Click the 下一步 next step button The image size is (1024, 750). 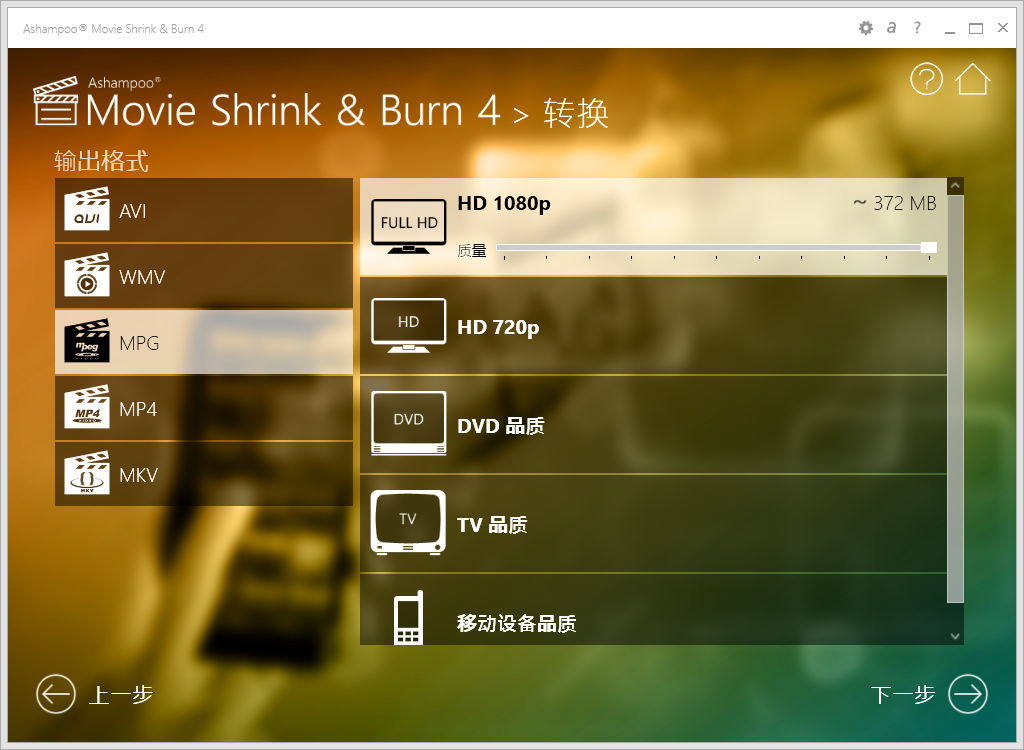(x=928, y=694)
